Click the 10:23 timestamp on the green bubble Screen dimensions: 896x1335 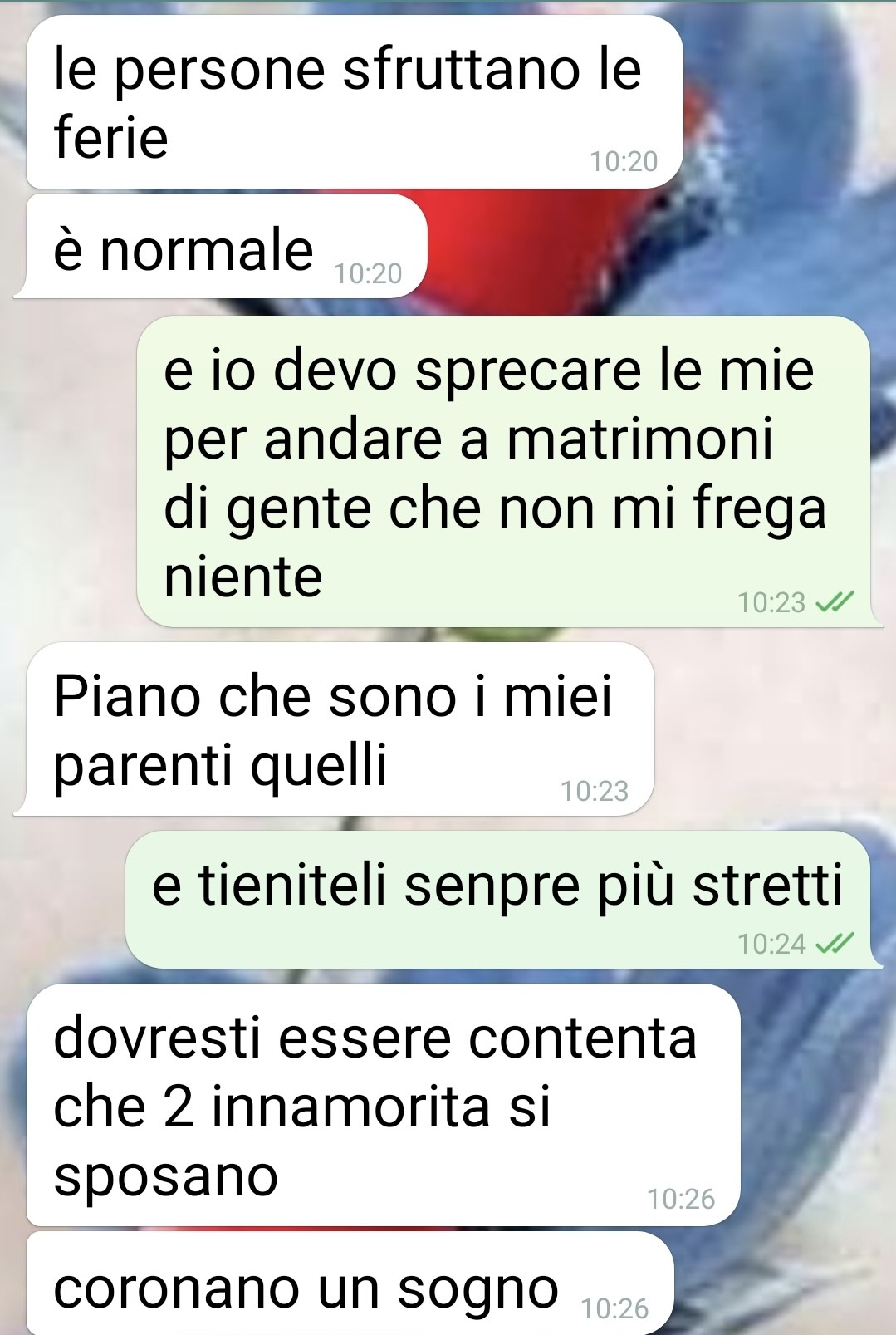click(x=771, y=602)
